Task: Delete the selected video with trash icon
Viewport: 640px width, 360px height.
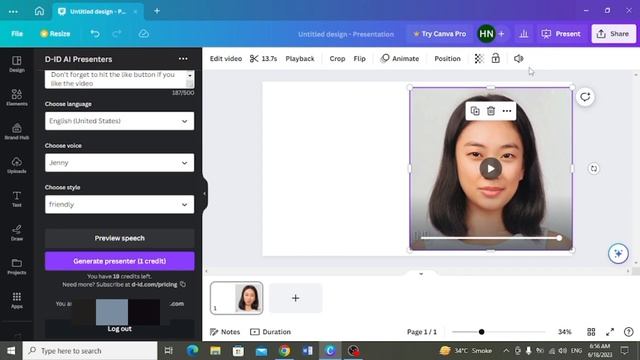Action: 491,111
